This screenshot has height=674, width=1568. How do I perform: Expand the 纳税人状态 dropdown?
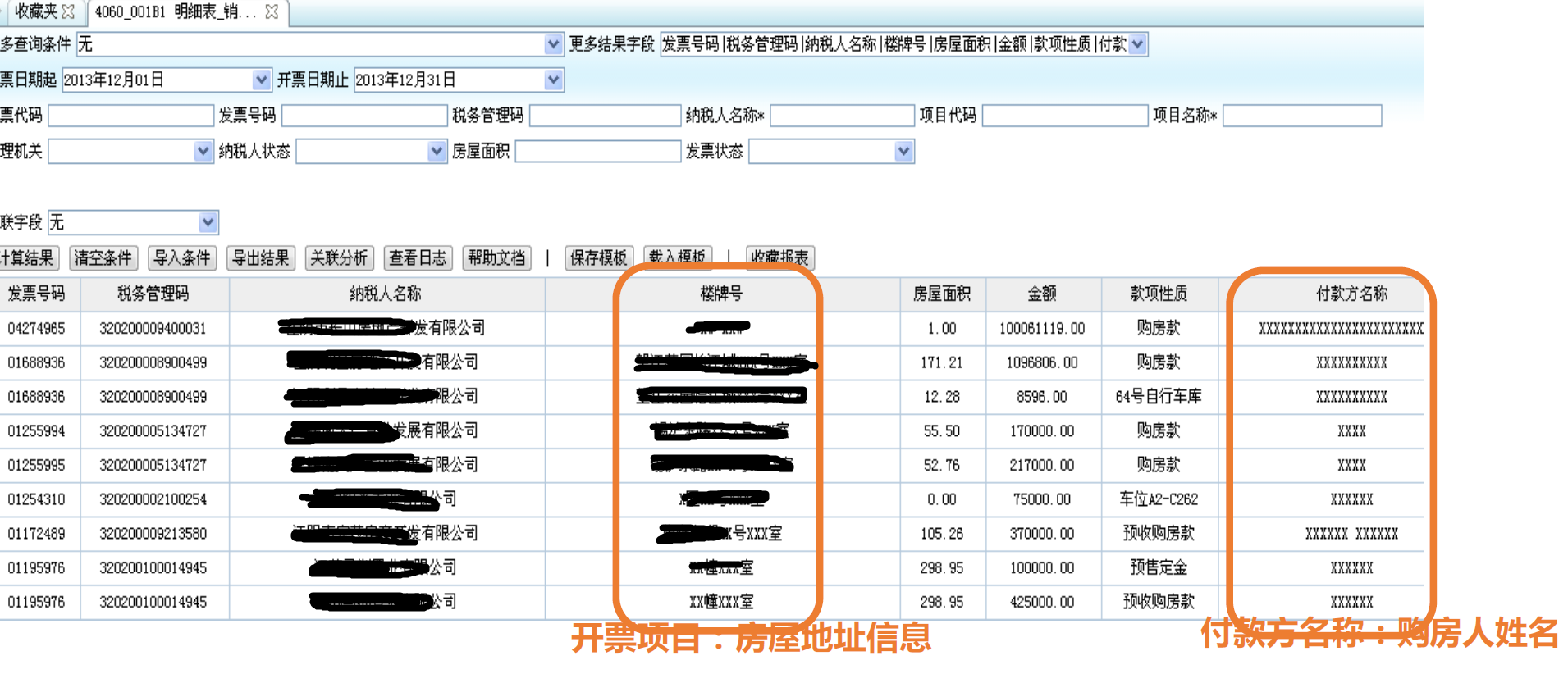pos(437,151)
